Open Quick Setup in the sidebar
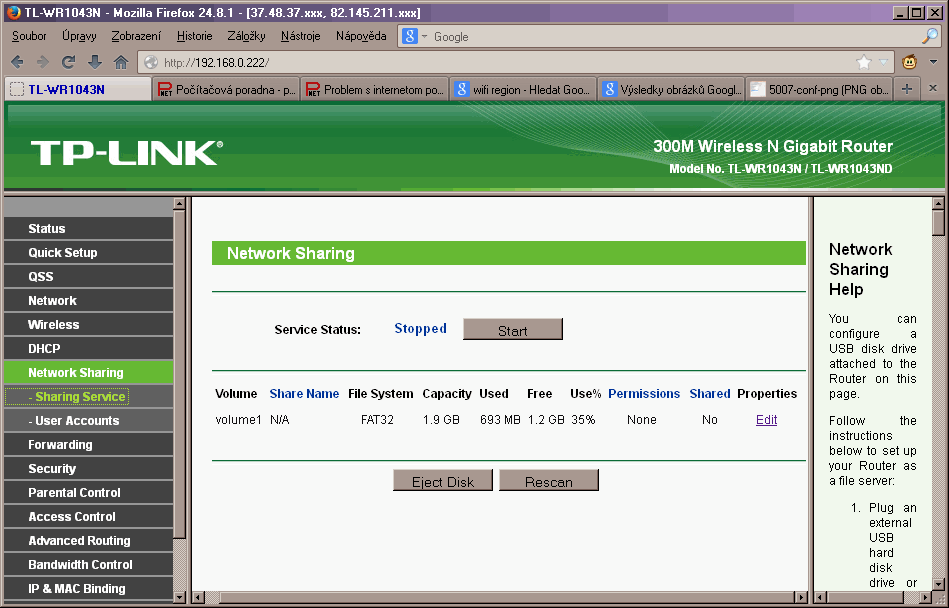This screenshot has height=608, width=949. pyautogui.click(x=88, y=253)
